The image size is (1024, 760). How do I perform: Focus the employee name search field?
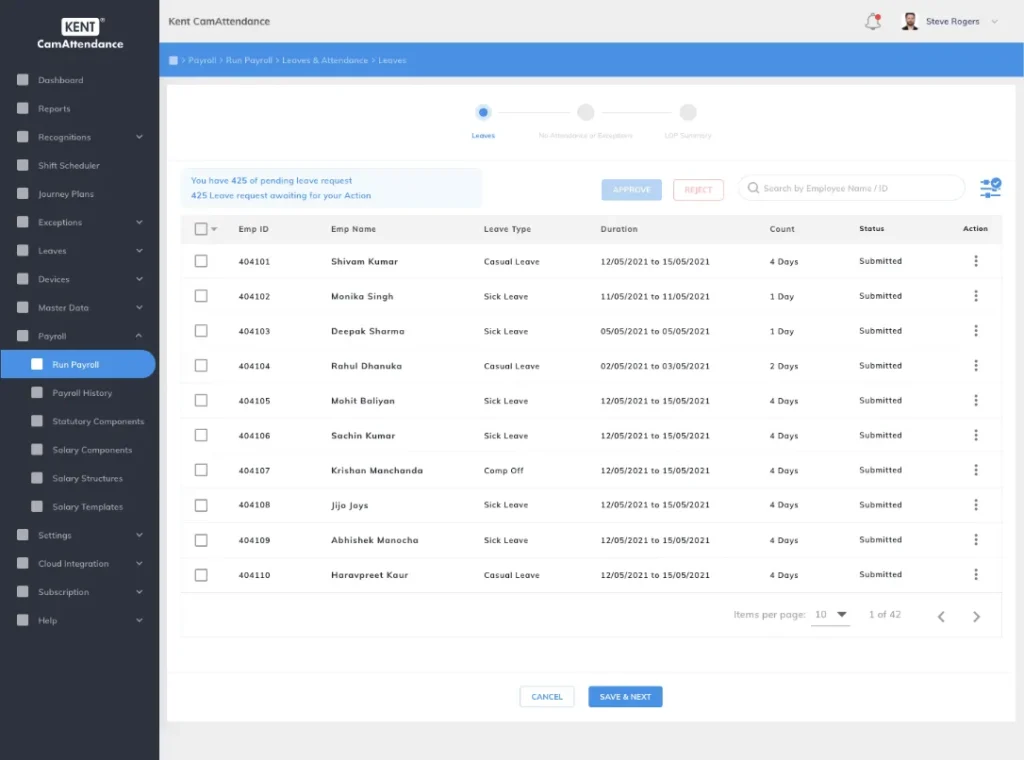pyautogui.click(x=852, y=188)
